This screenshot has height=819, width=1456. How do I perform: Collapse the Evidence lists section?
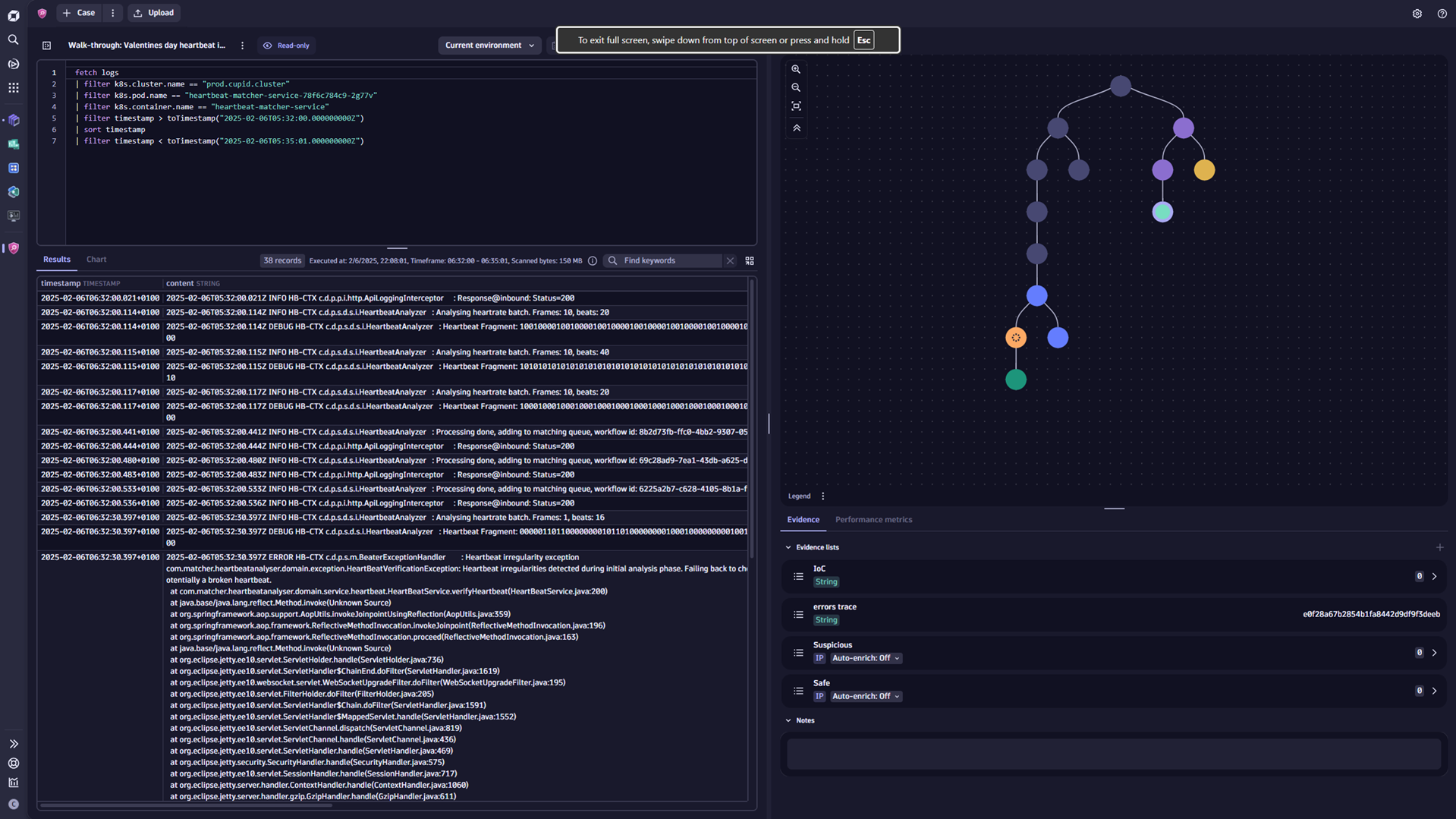click(x=788, y=547)
